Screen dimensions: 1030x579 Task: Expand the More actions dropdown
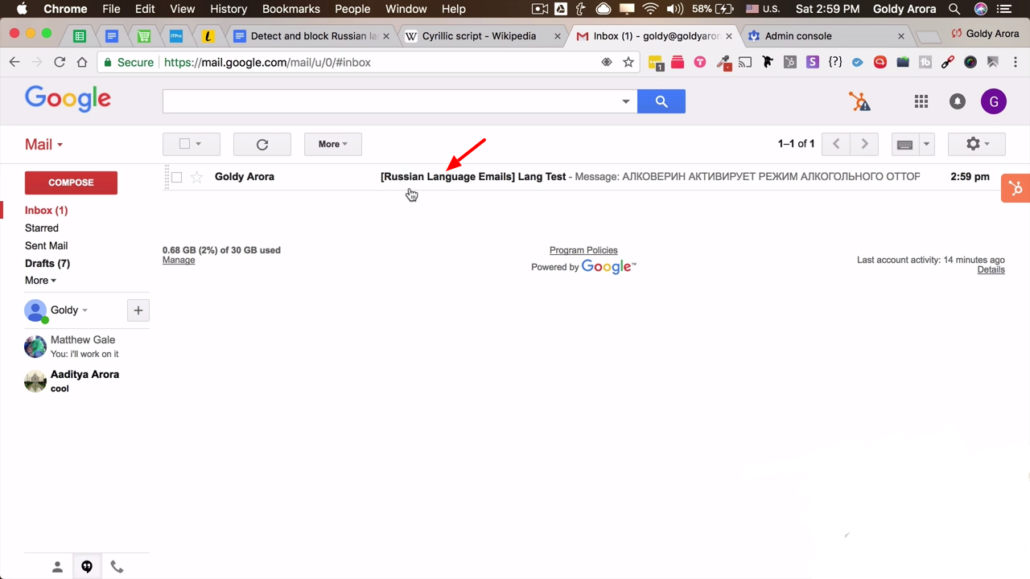tap(332, 144)
